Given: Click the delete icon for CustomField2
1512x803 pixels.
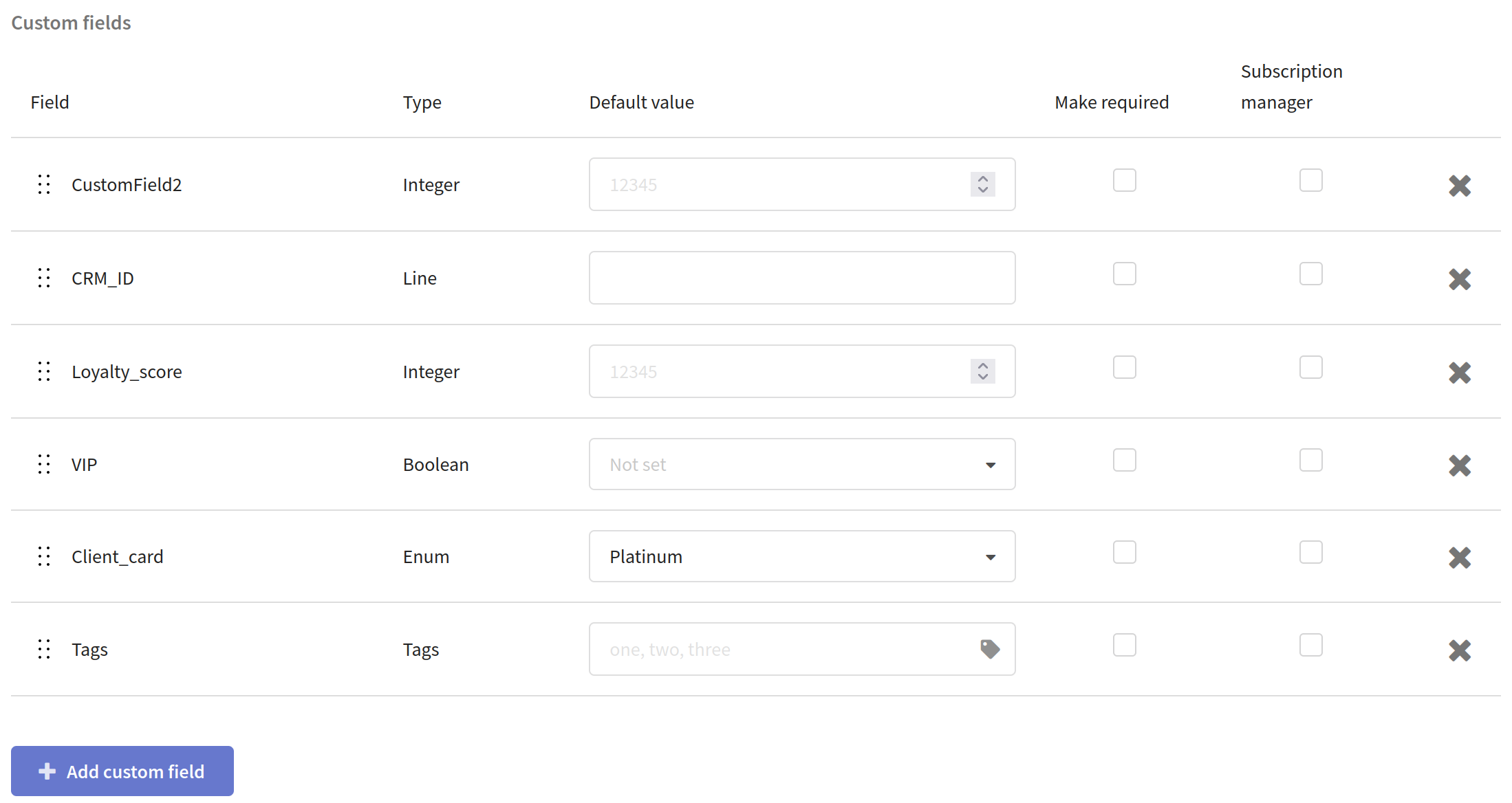Looking at the screenshot, I should coord(1462,185).
